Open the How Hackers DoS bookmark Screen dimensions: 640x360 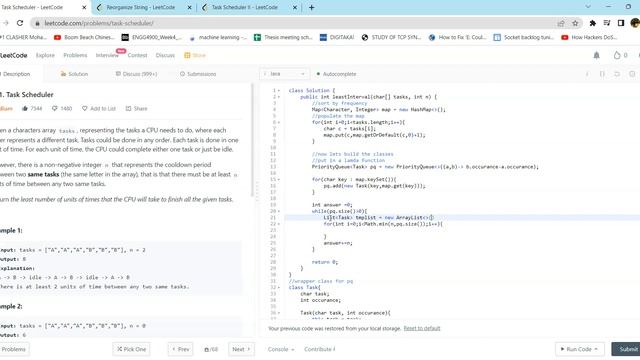589,37
